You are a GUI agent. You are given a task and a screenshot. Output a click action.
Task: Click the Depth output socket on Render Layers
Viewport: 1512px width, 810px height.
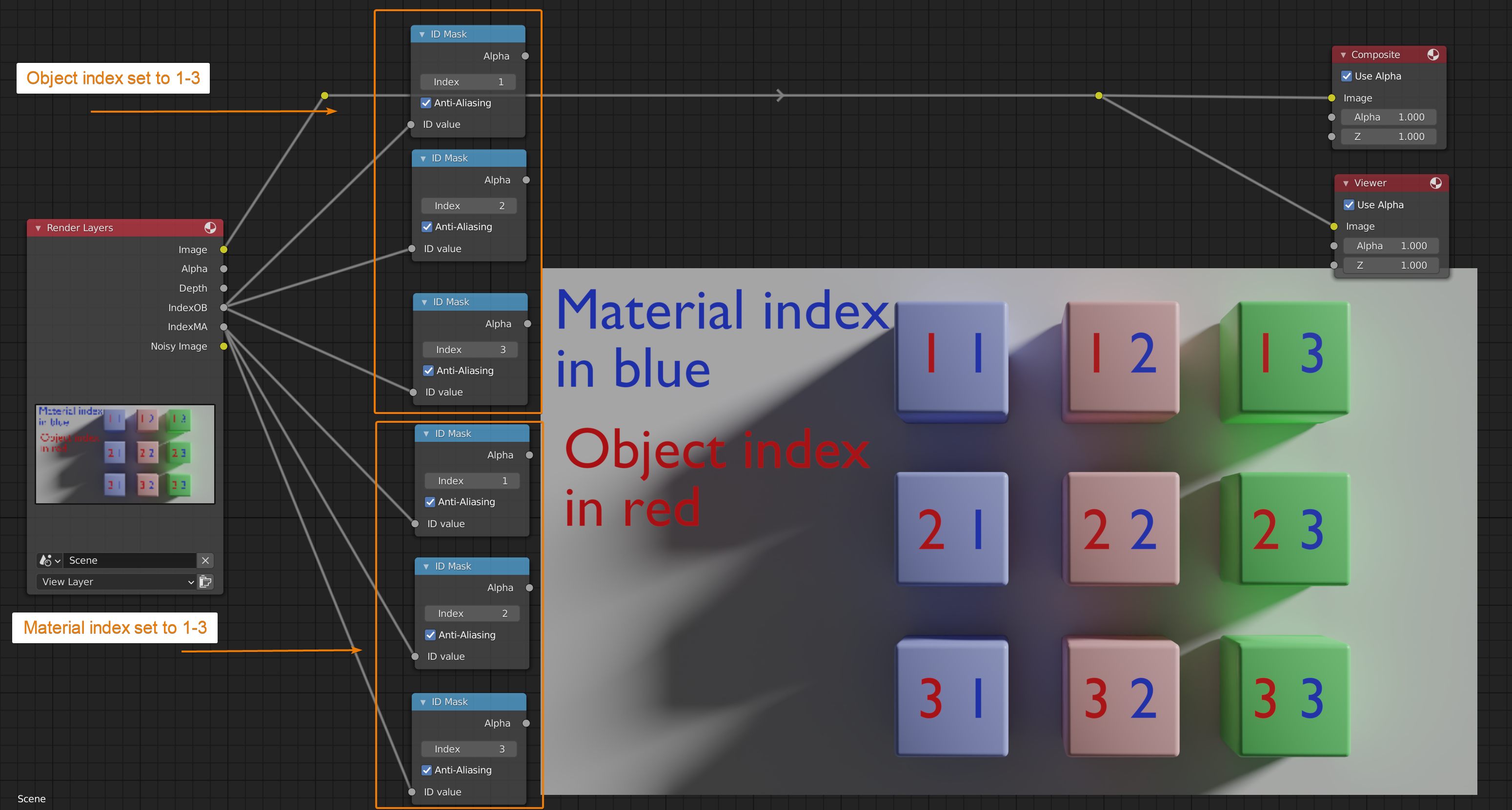coord(223,288)
